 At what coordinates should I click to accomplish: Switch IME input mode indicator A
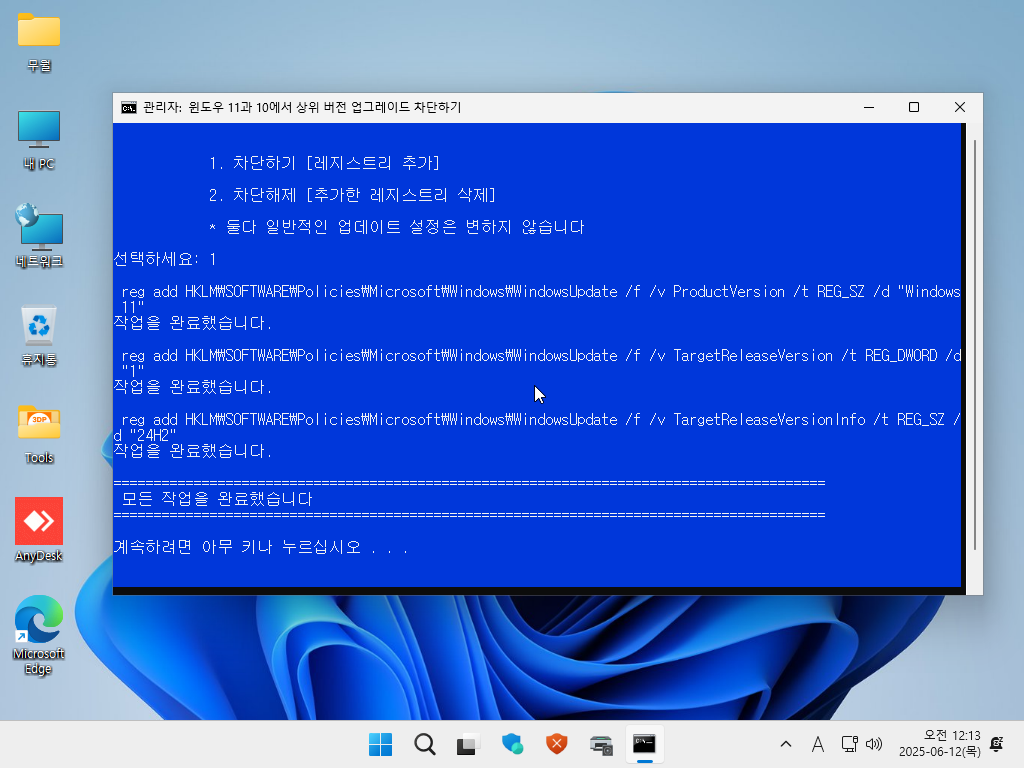point(818,744)
